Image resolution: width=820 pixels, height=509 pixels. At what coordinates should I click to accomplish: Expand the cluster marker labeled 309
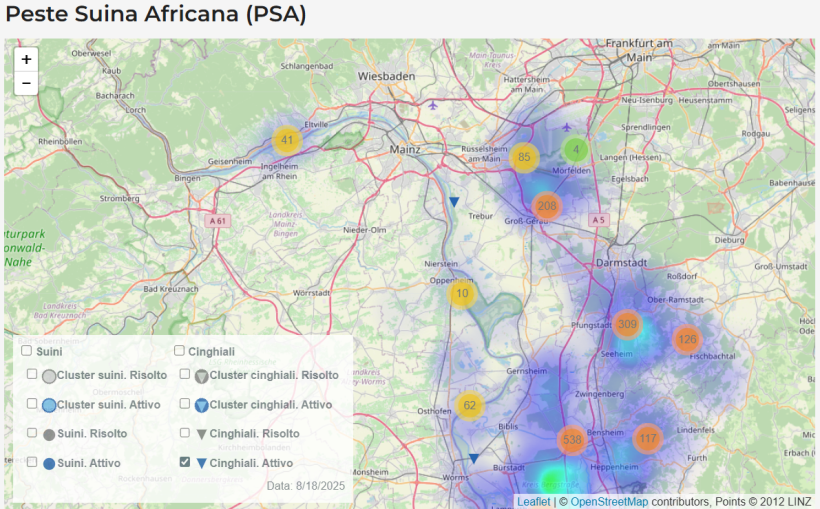click(x=627, y=324)
